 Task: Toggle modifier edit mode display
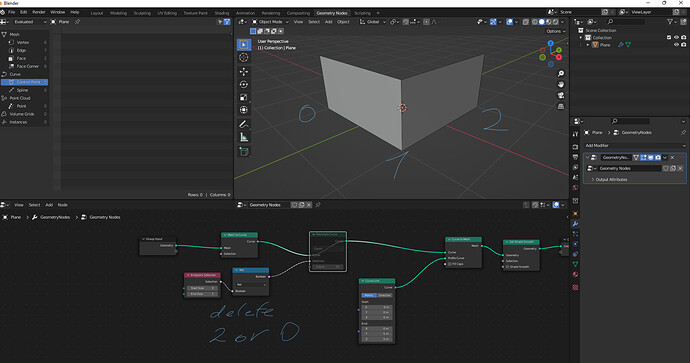point(643,158)
